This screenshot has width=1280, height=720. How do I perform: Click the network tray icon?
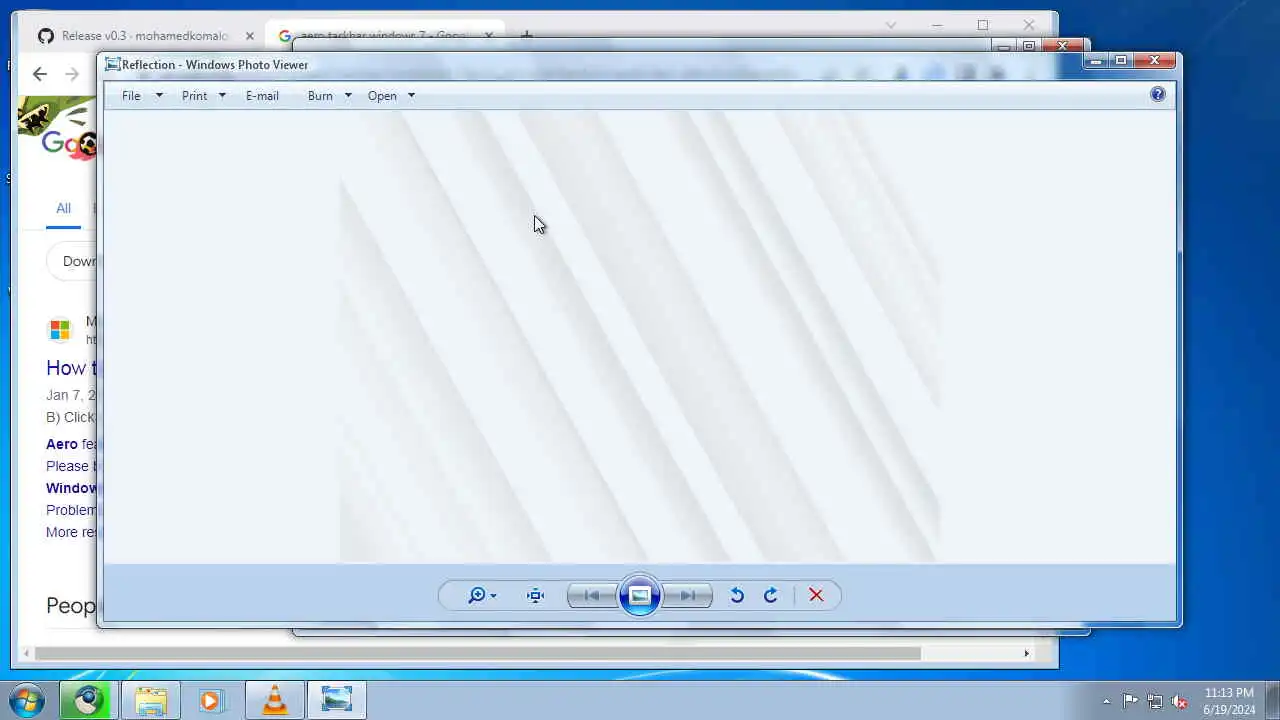(1155, 701)
